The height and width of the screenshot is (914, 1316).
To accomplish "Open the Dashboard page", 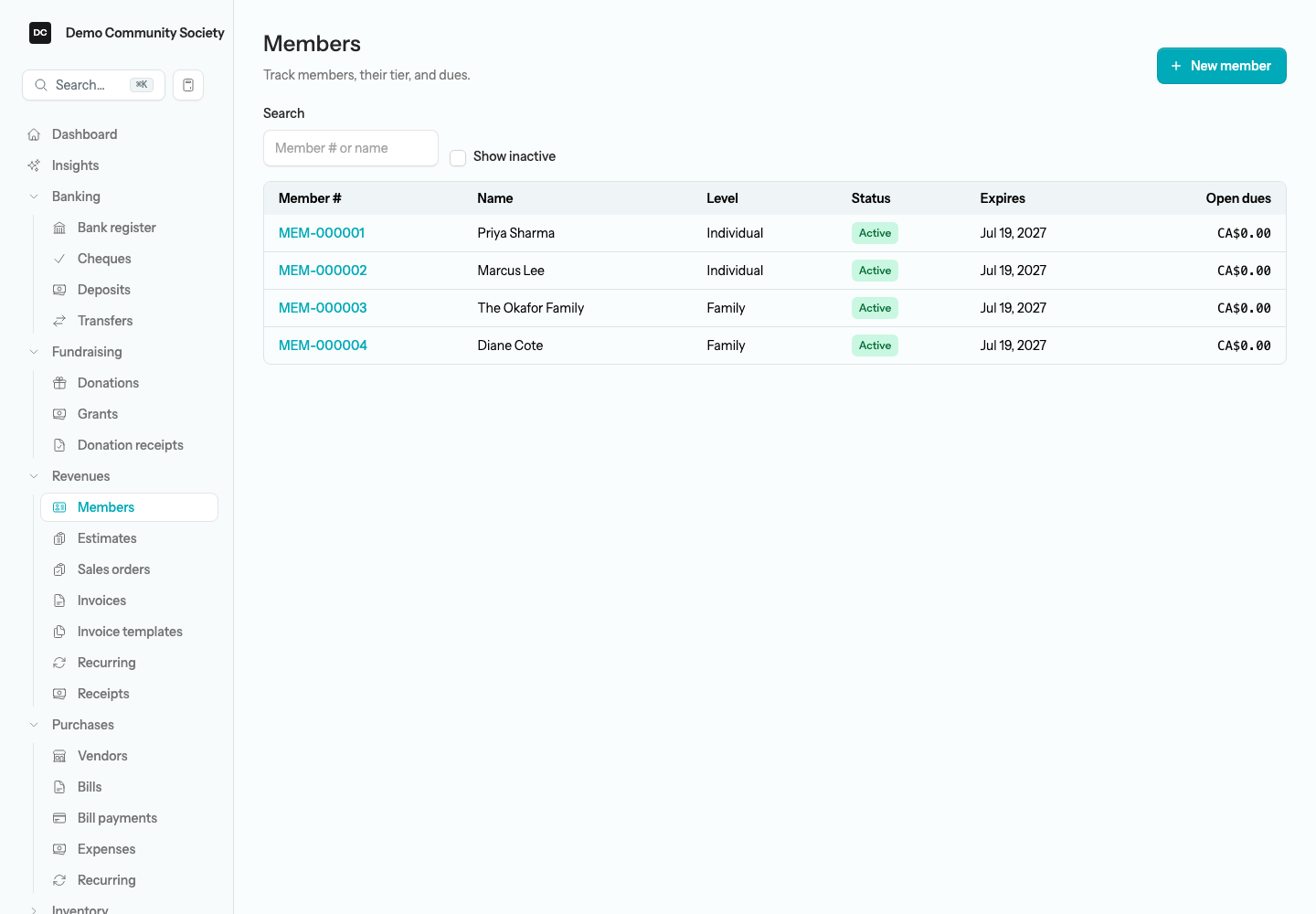I will click(x=84, y=134).
